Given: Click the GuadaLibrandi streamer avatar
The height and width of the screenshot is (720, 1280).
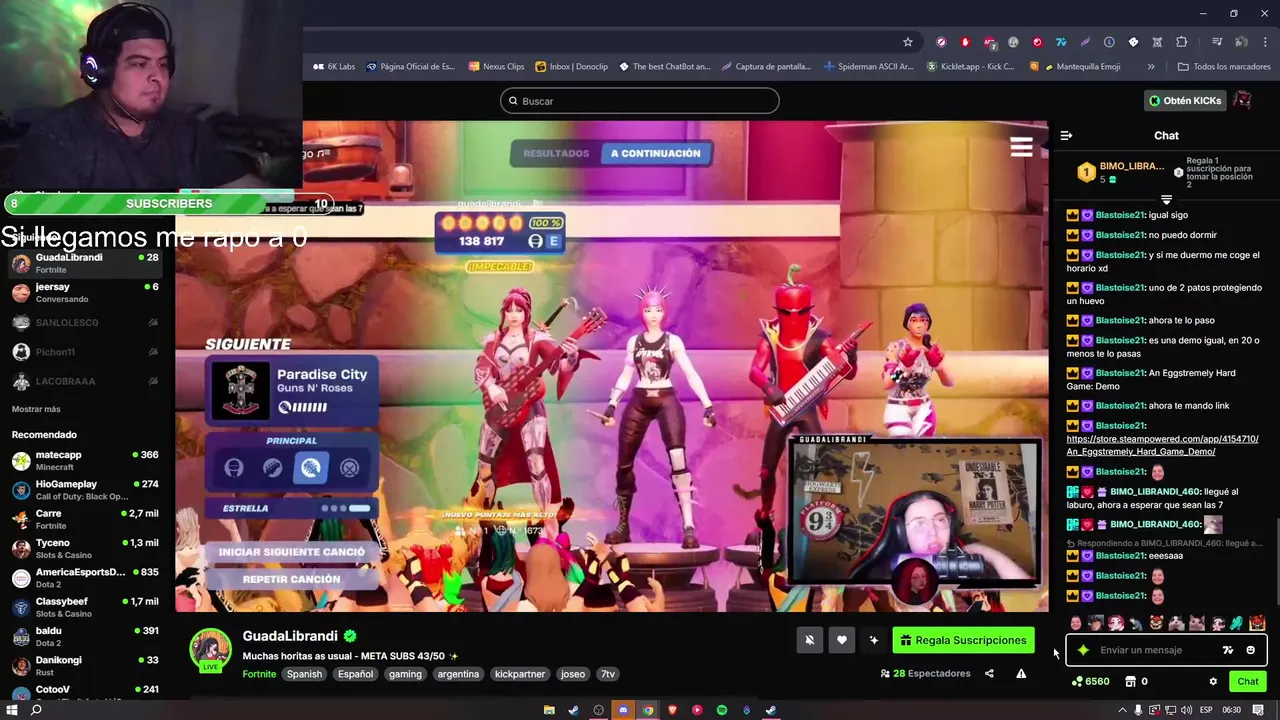Looking at the screenshot, I should pos(211,650).
